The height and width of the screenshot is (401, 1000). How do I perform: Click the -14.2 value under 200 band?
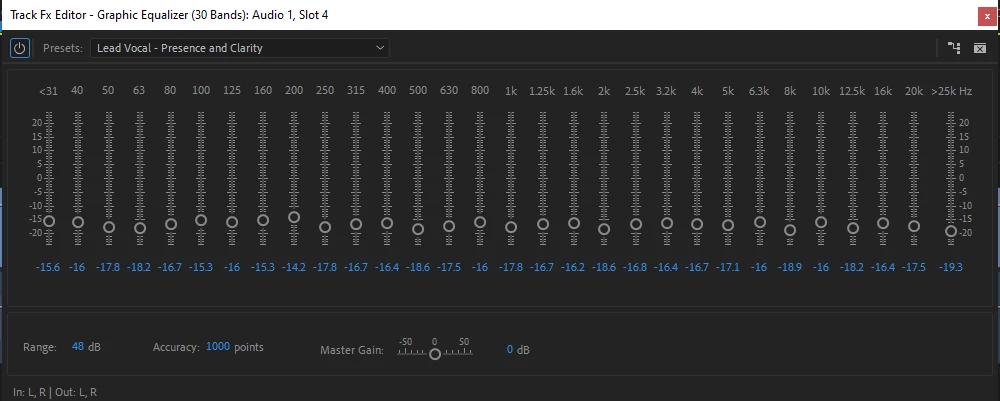[x=294, y=267]
